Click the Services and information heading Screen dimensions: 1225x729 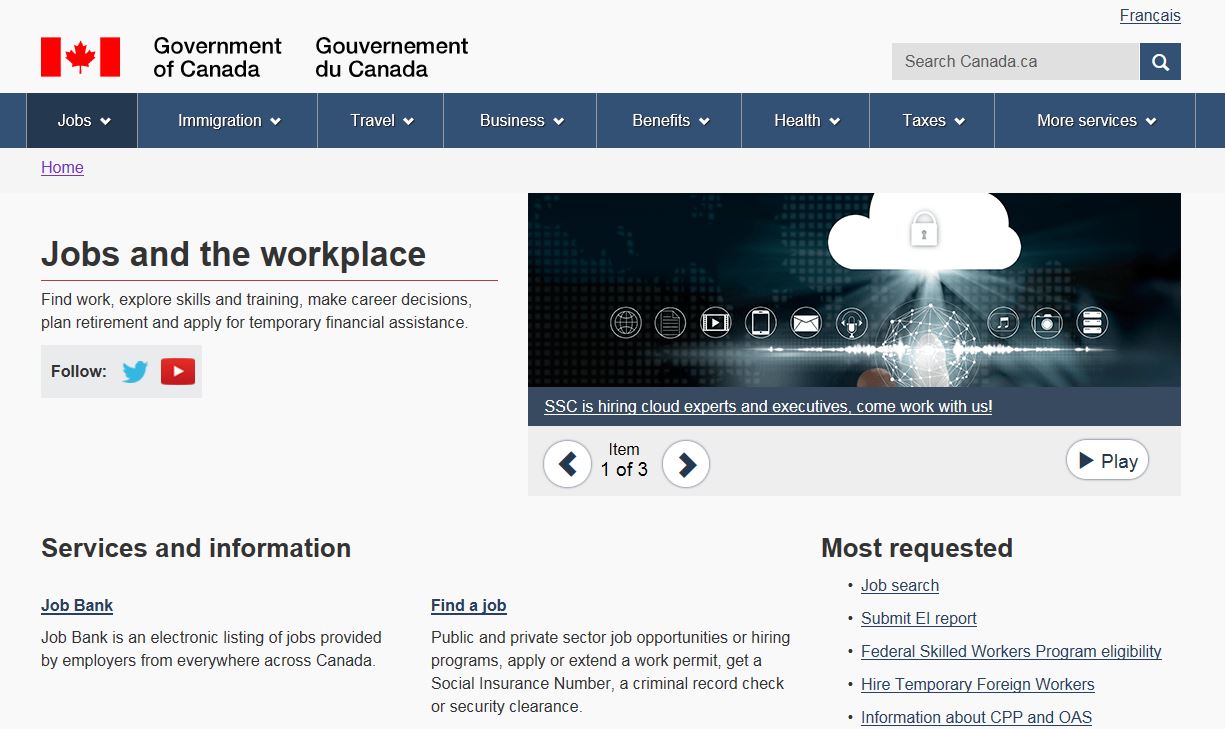click(x=196, y=548)
